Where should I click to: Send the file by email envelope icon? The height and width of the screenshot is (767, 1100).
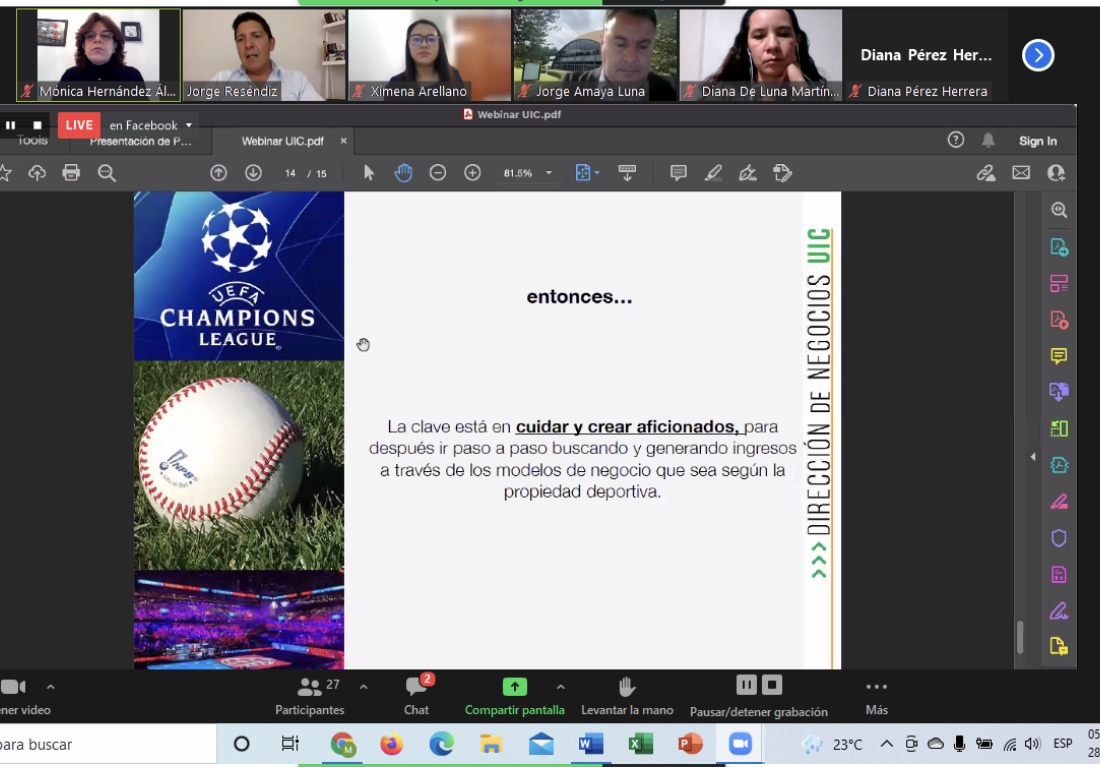pyautogui.click(x=1021, y=173)
